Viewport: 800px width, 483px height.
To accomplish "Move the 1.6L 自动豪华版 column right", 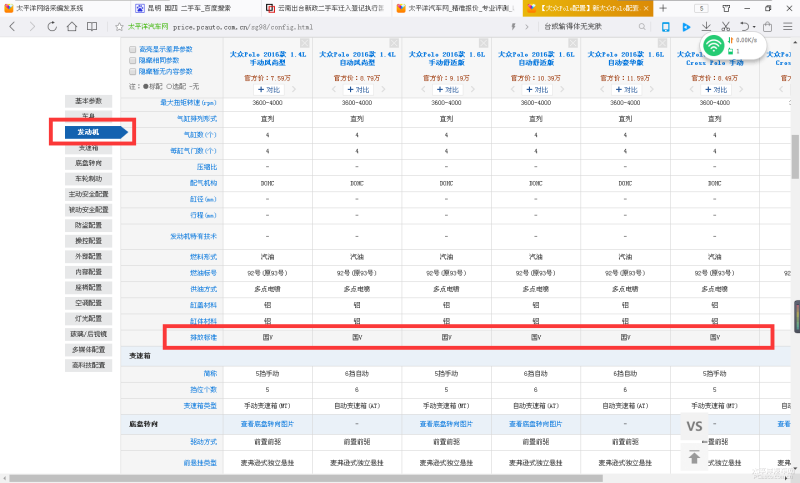I will click(652, 89).
